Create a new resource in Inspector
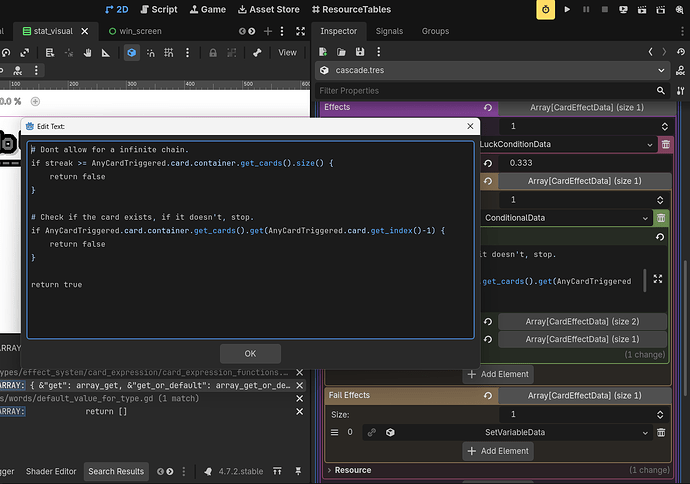The height and width of the screenshot is (484, 690). (323, 52)
